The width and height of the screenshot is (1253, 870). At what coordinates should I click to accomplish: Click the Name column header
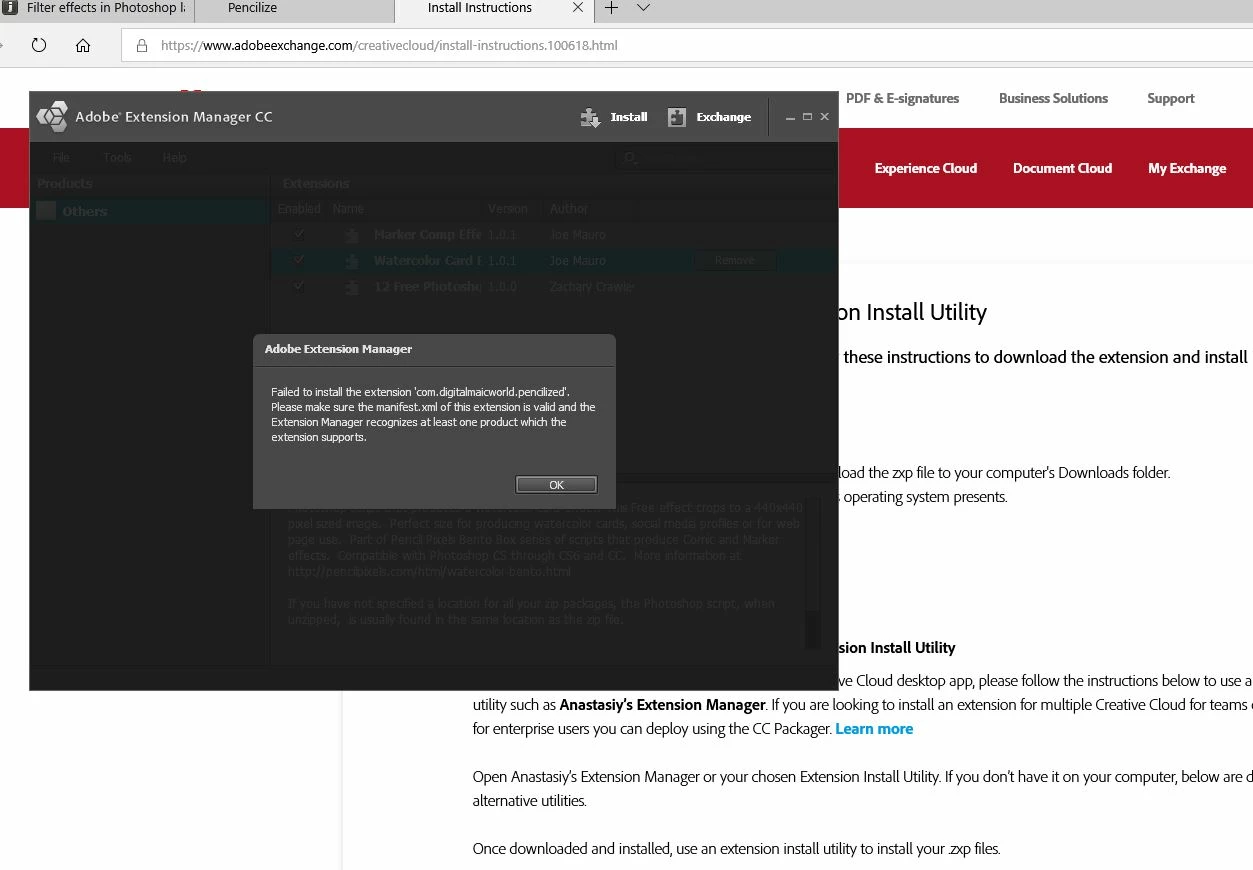pos(348,209)
